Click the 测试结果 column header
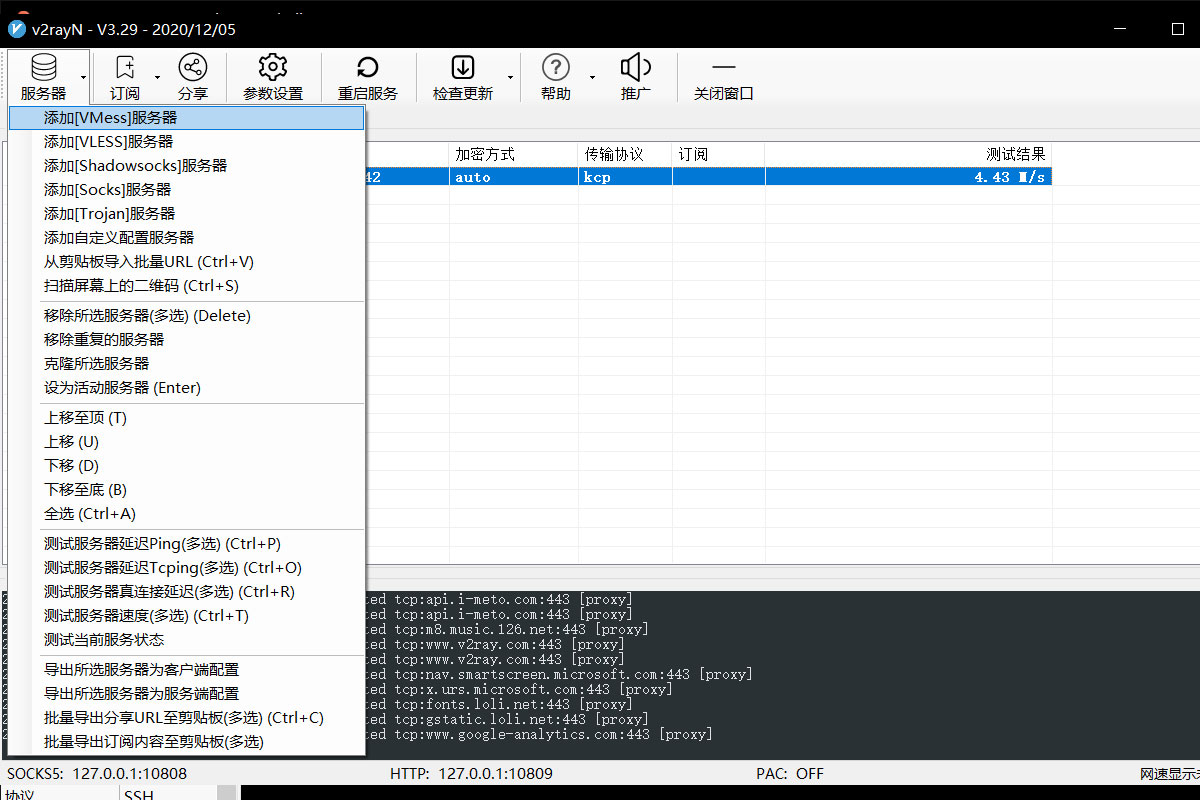This screenshot has width=1200, height=800. [908, 154]
